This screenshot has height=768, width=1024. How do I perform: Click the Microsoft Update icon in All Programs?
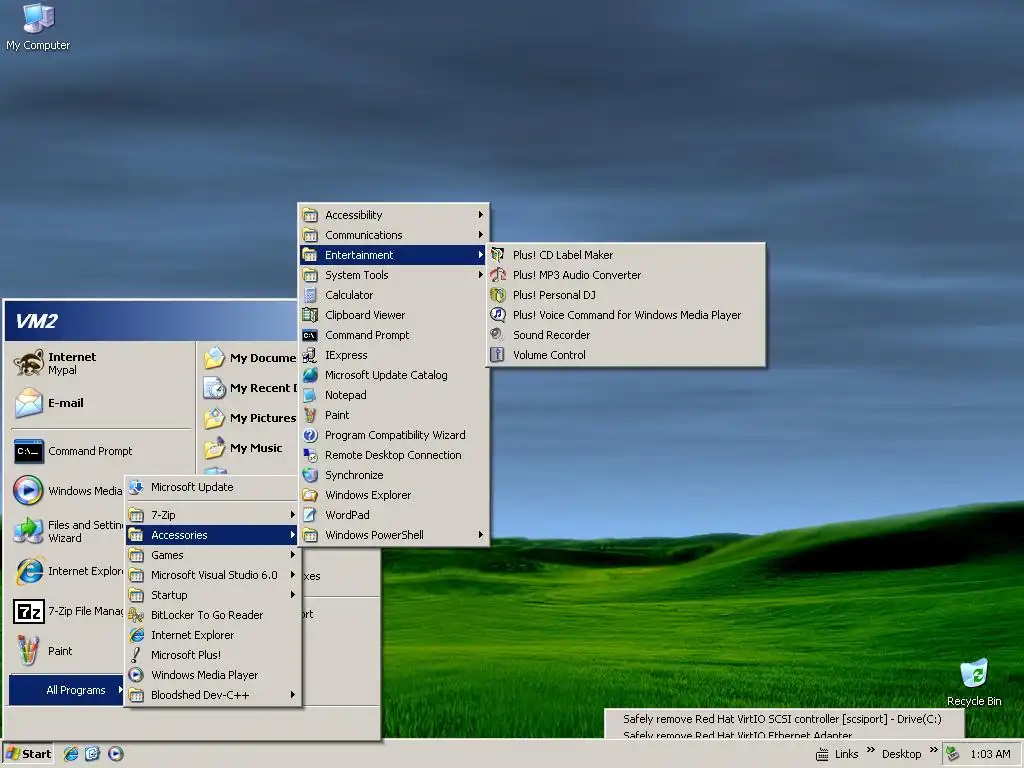point(136,487)
